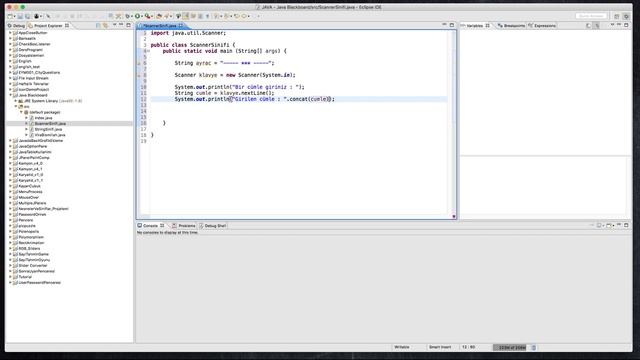Collapse the (default package) node

21,112
